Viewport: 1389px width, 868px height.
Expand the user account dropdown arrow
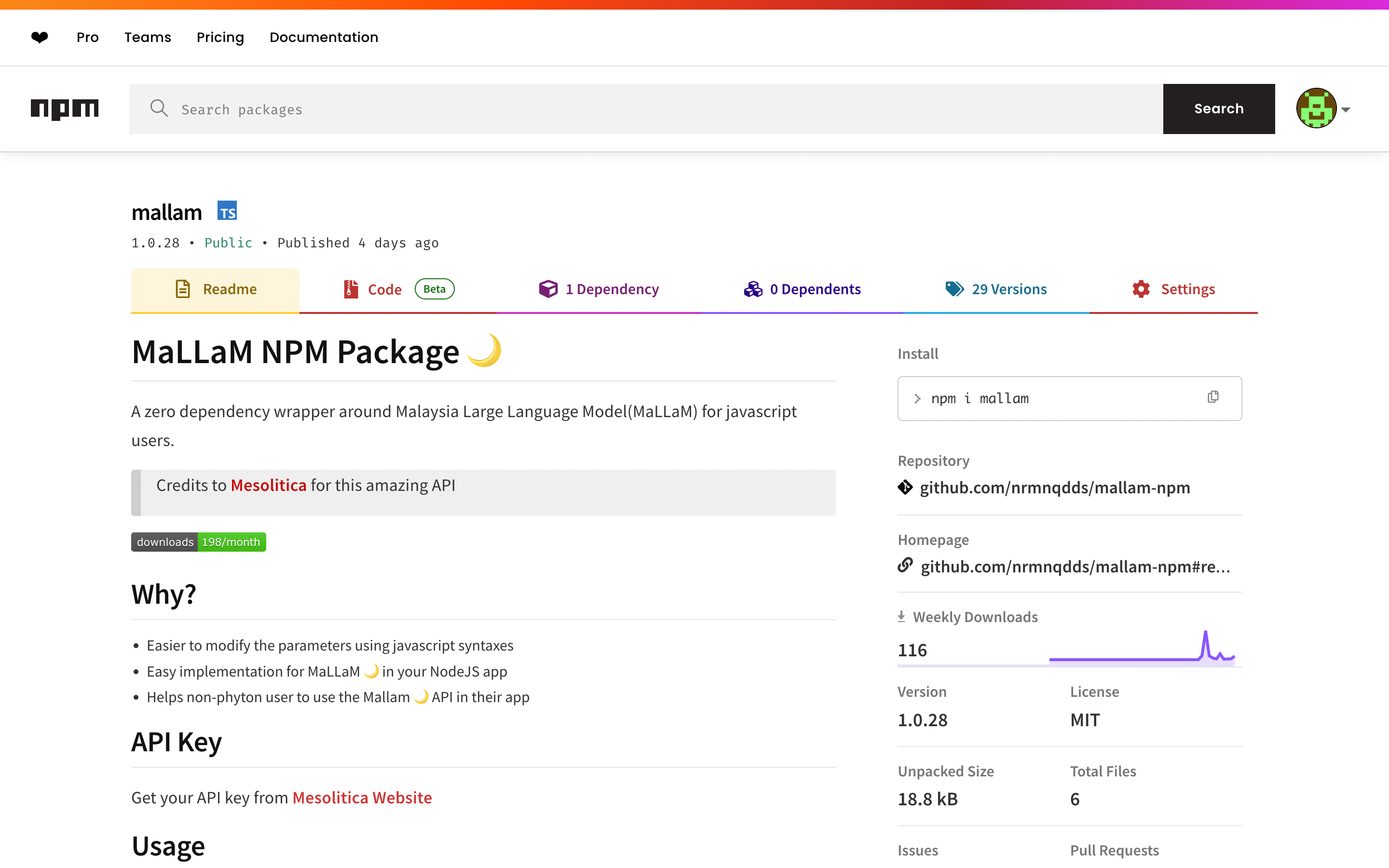click(x=1346, y=109)
